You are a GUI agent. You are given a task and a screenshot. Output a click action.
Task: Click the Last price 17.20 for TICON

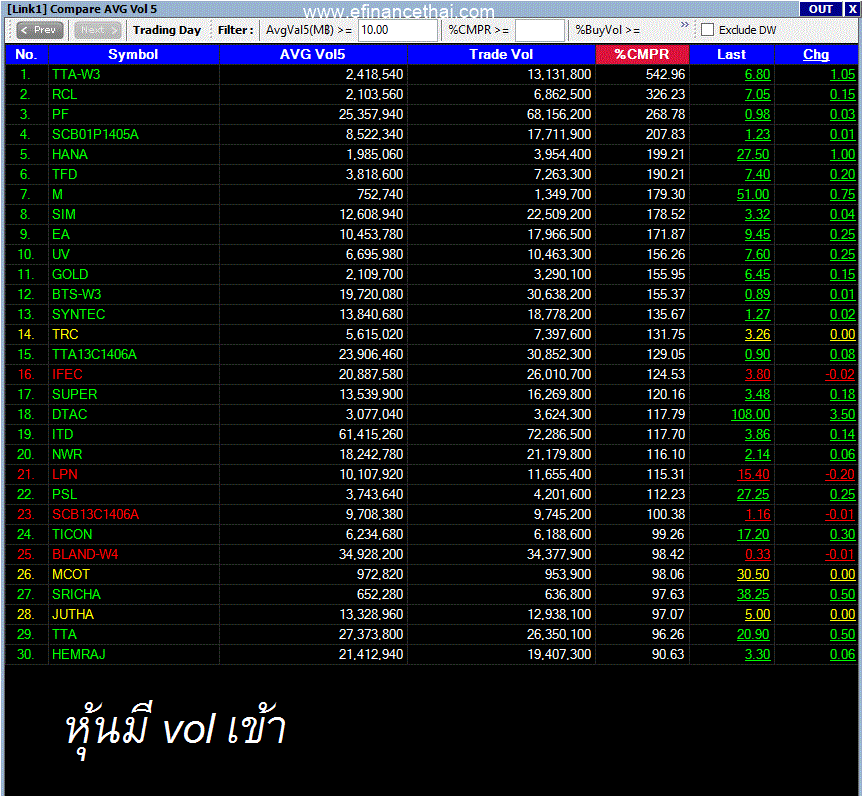coord(753,535)
